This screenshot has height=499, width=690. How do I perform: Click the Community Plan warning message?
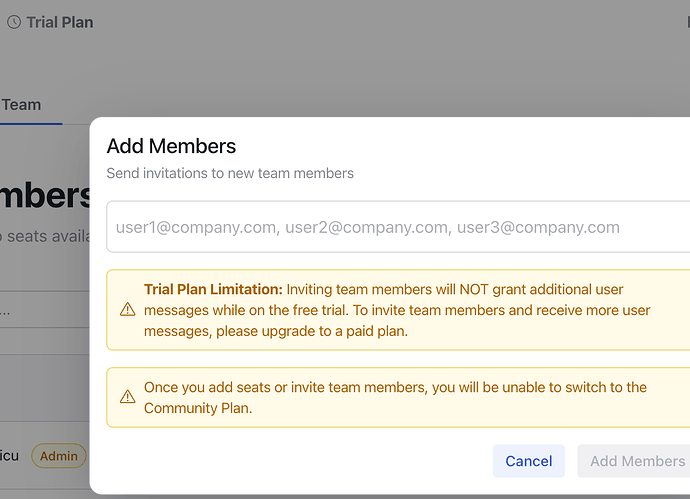click(x=395, y=397)
